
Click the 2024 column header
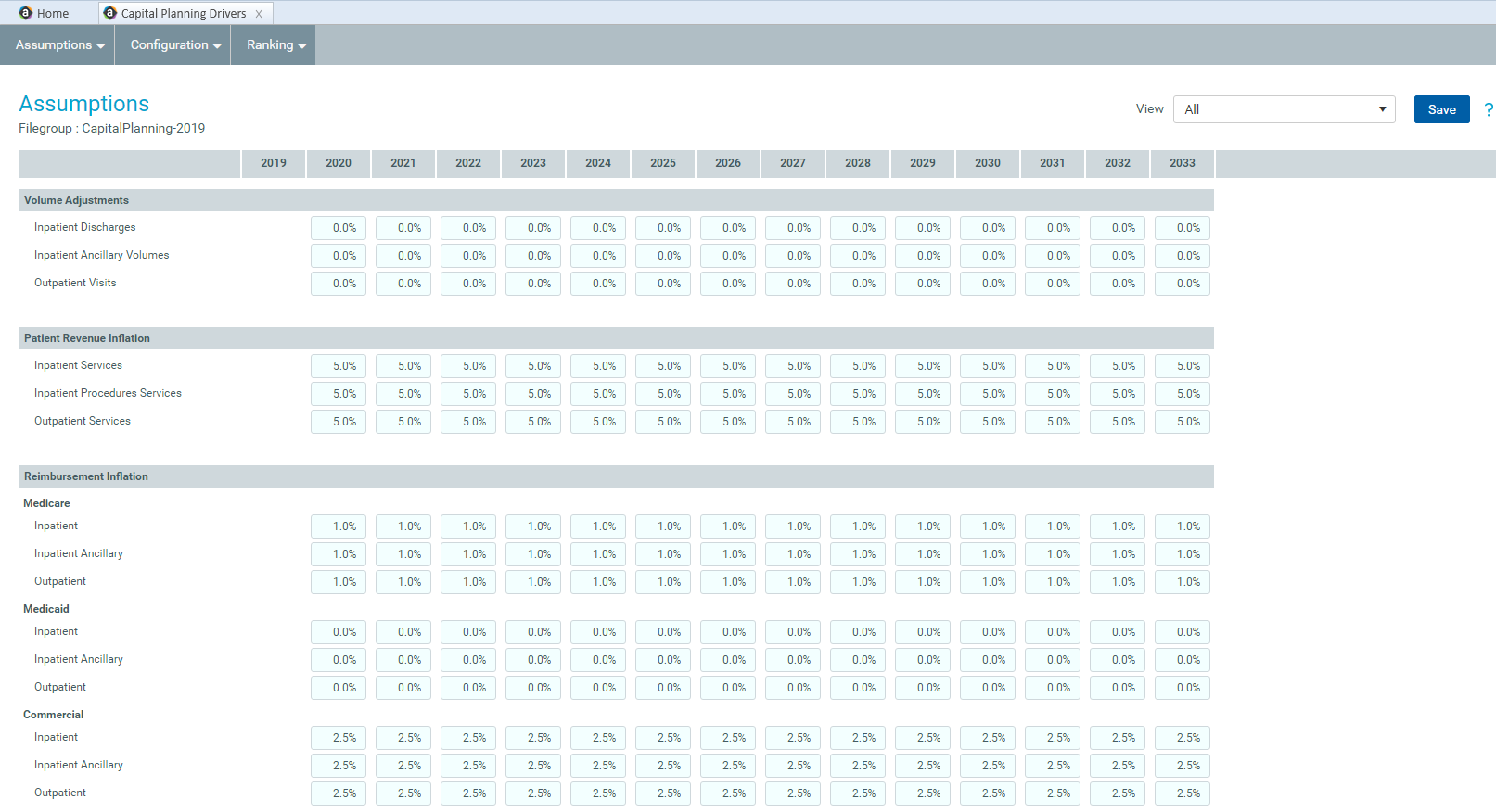(598, 163)
